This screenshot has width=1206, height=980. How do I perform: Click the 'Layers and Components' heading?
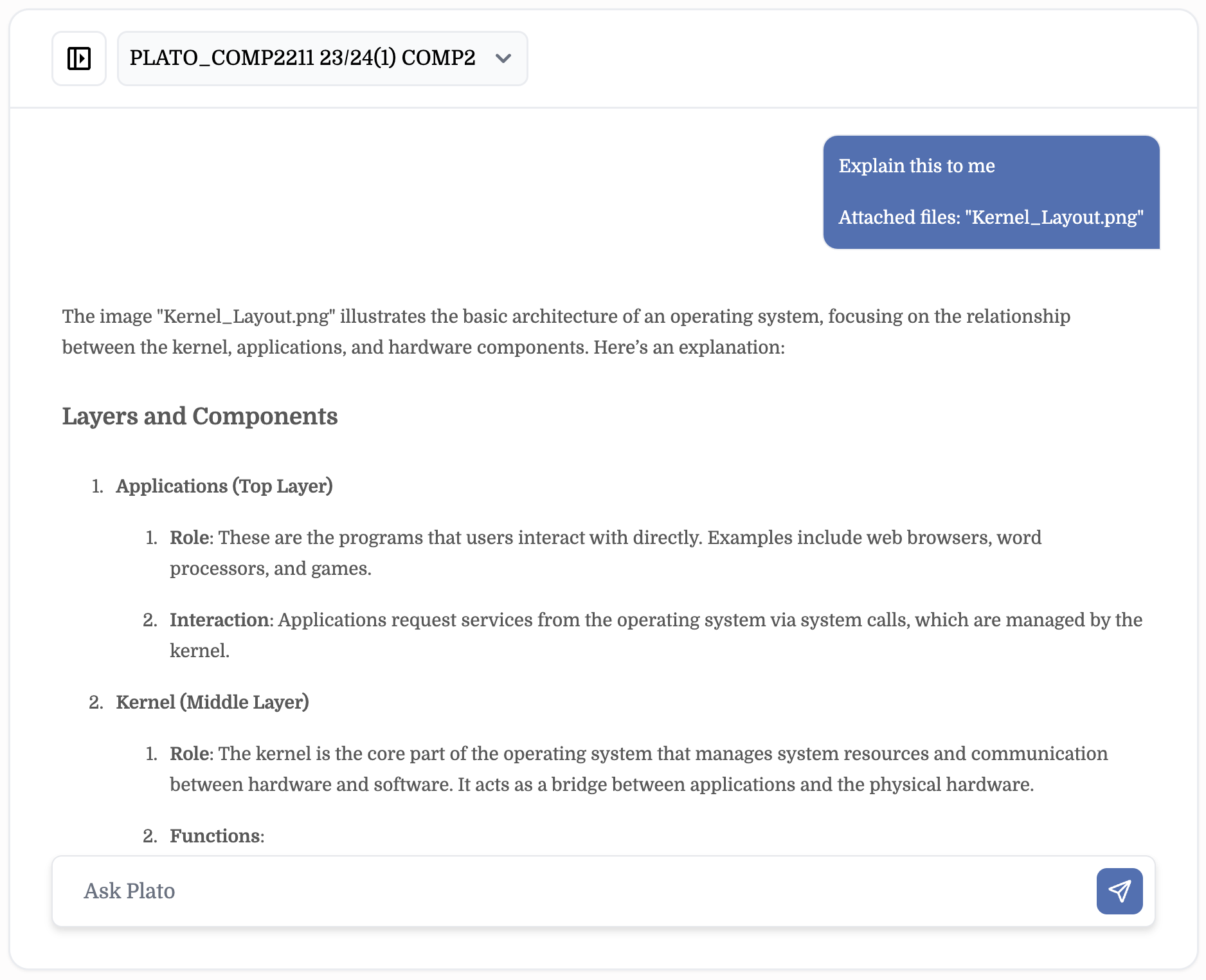coord(200,416)
